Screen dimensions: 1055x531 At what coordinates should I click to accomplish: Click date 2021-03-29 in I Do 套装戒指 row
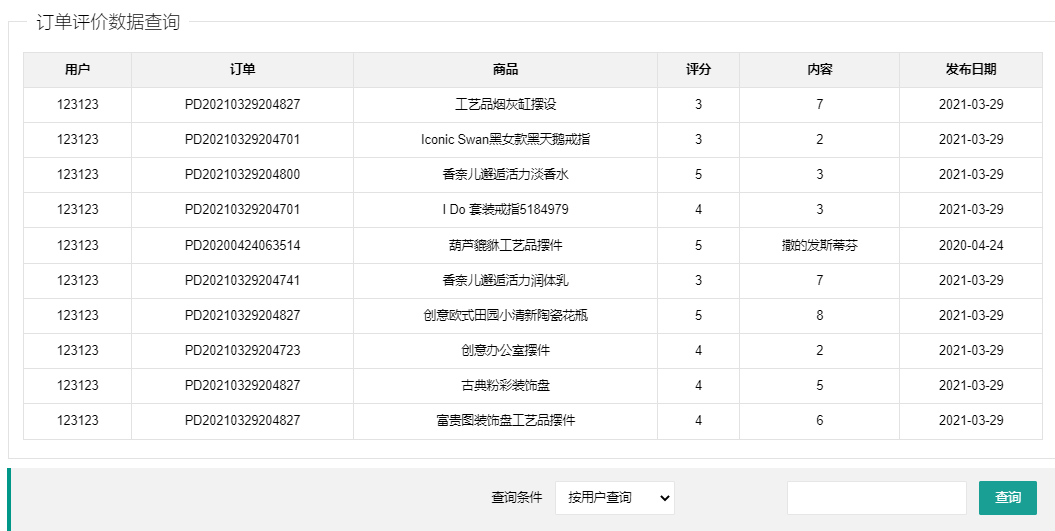[971, 209]
